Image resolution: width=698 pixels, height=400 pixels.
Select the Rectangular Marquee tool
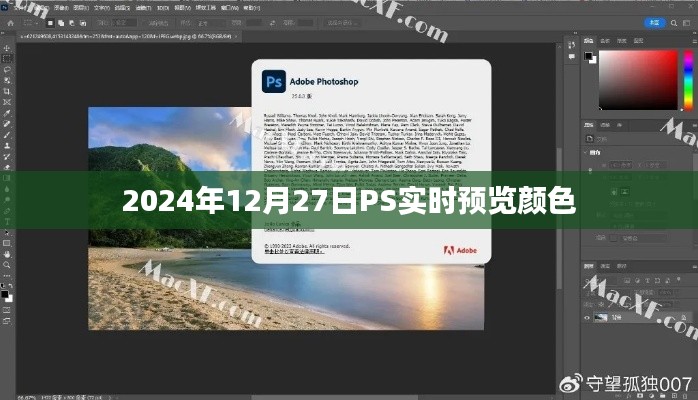[7, 59]
